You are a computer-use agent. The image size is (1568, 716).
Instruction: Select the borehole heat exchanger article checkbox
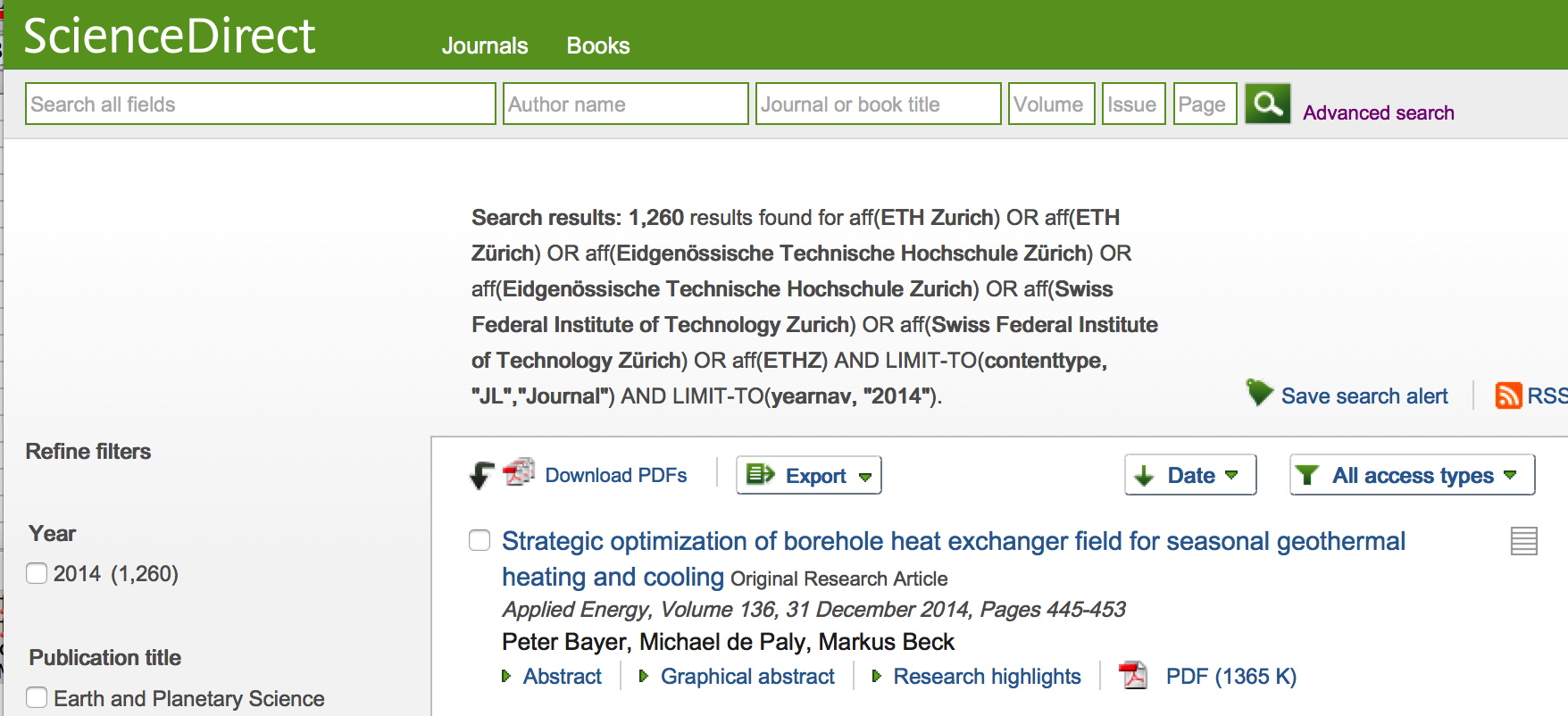[x=480, y=540]
